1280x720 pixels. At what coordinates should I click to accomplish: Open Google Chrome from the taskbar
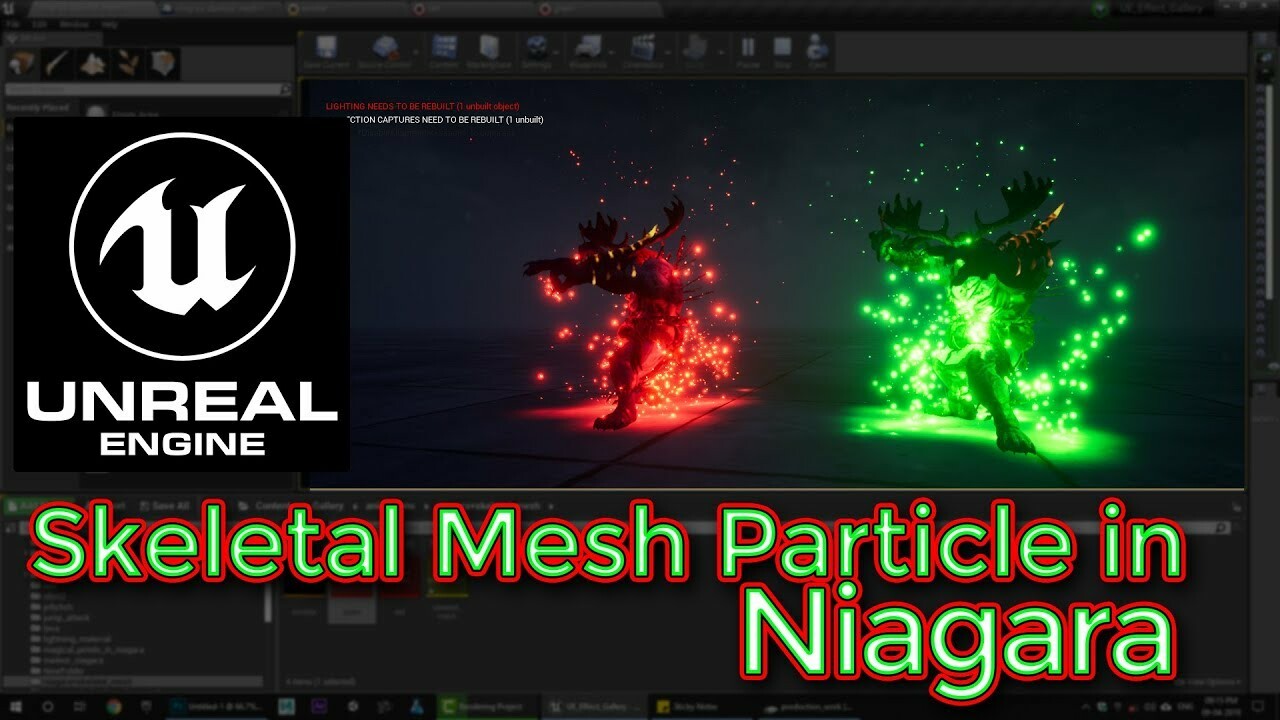point(114,707)
